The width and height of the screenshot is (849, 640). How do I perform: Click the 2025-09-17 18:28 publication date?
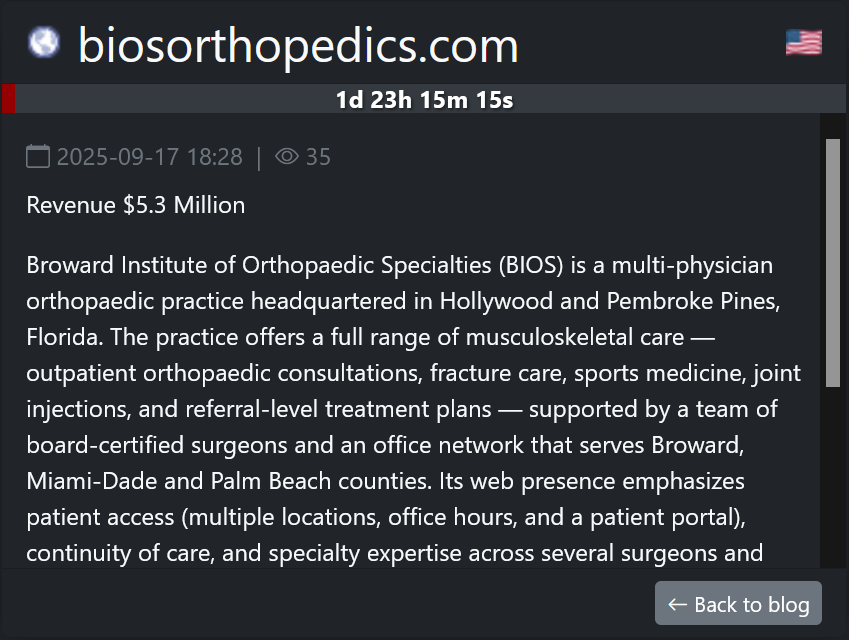(149, 157)
